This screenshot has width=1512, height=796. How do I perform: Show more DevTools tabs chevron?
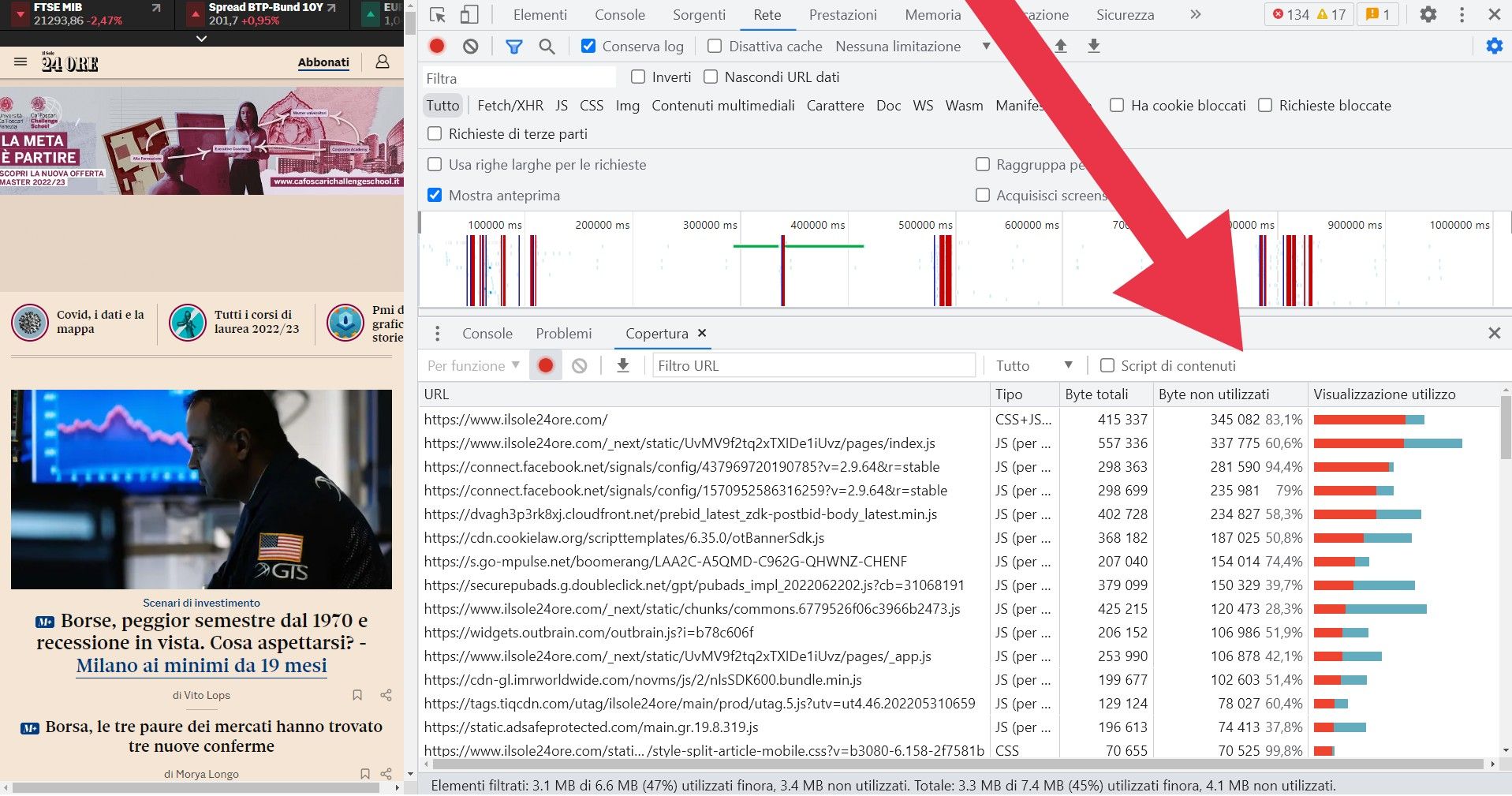coord(1196,14)
